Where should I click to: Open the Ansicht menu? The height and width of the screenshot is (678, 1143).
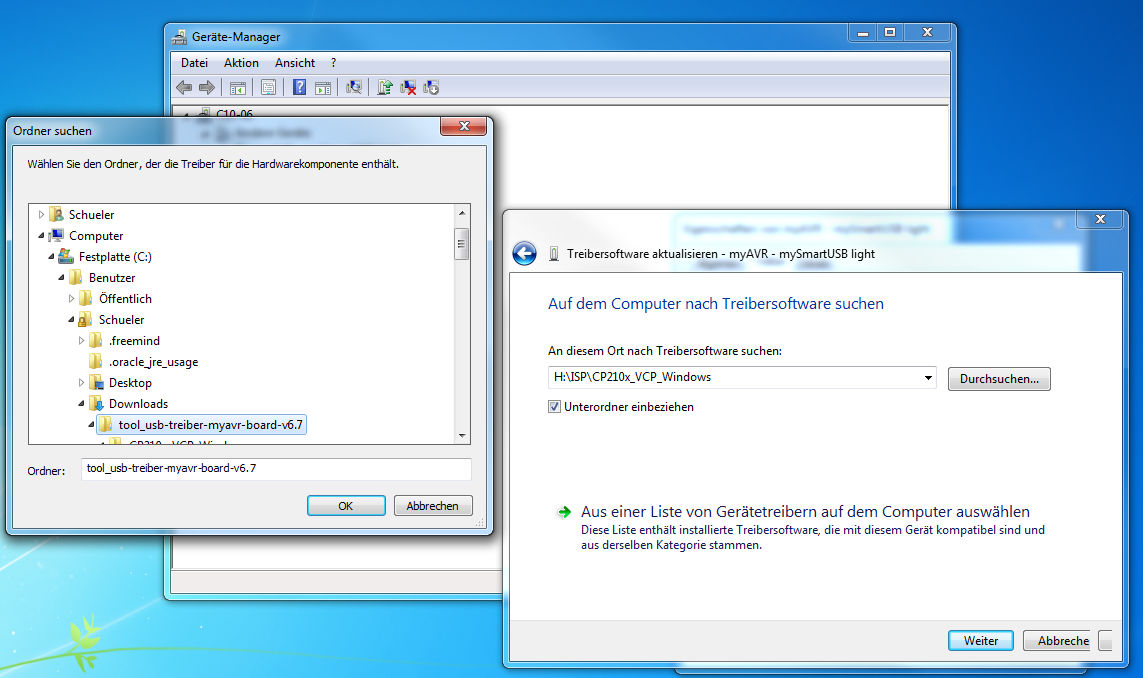[x=295, y=63]
